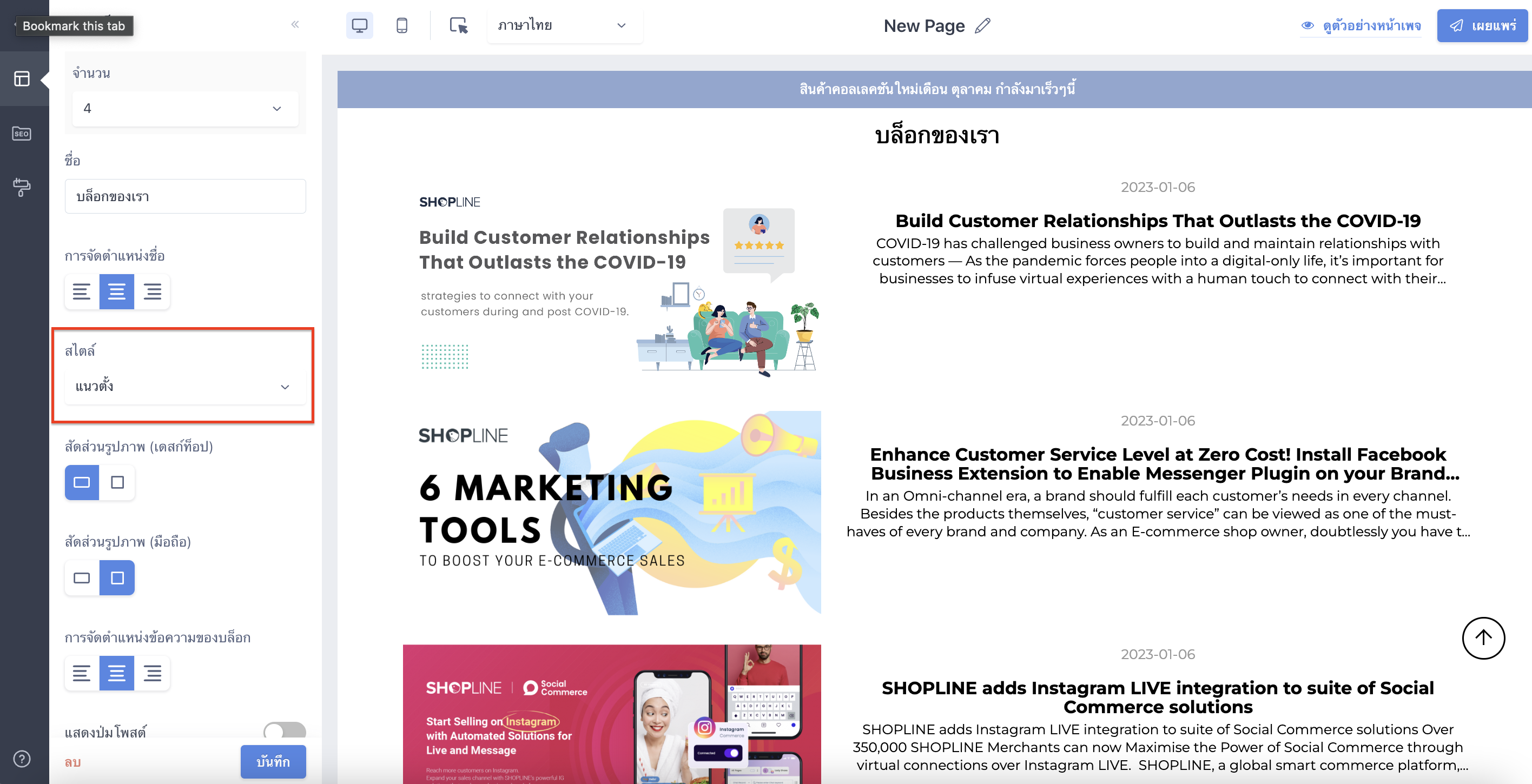Click the ลบ delete link

coord(72,762)
